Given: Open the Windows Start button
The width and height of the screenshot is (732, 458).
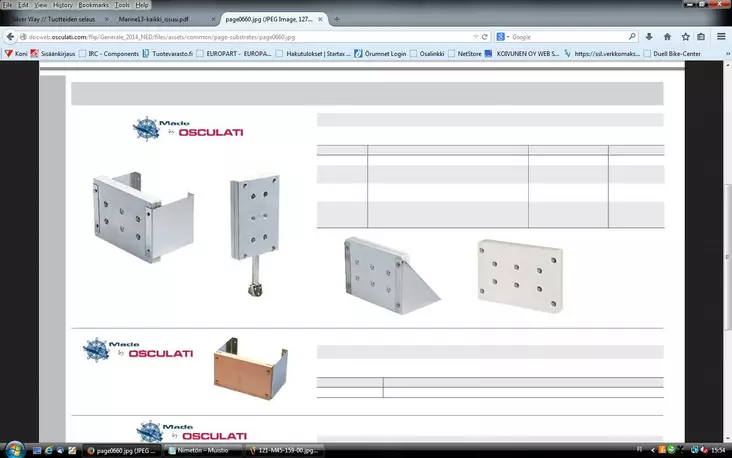Looking at the screenshot, I should (x=14, y=450).
